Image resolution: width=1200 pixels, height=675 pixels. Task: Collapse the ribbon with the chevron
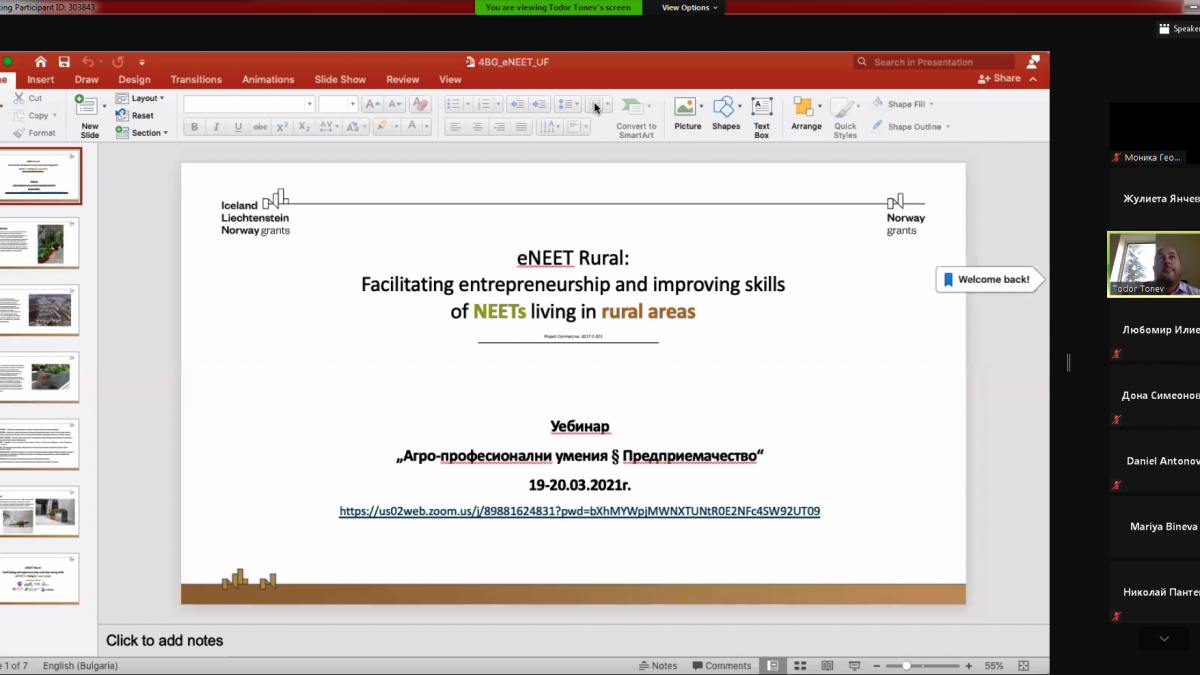tap(1033, 79)
